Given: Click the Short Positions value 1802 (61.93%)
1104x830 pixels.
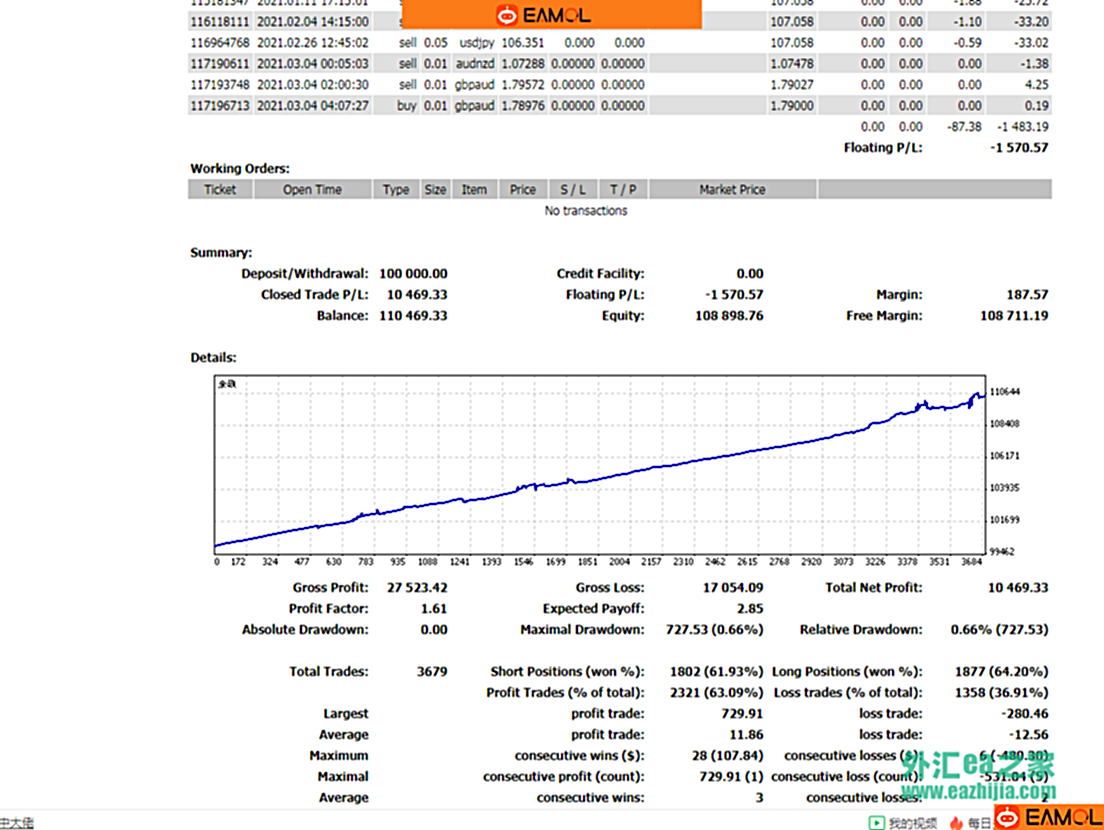Looking at the screenshot, I should (x=717, y=672).
